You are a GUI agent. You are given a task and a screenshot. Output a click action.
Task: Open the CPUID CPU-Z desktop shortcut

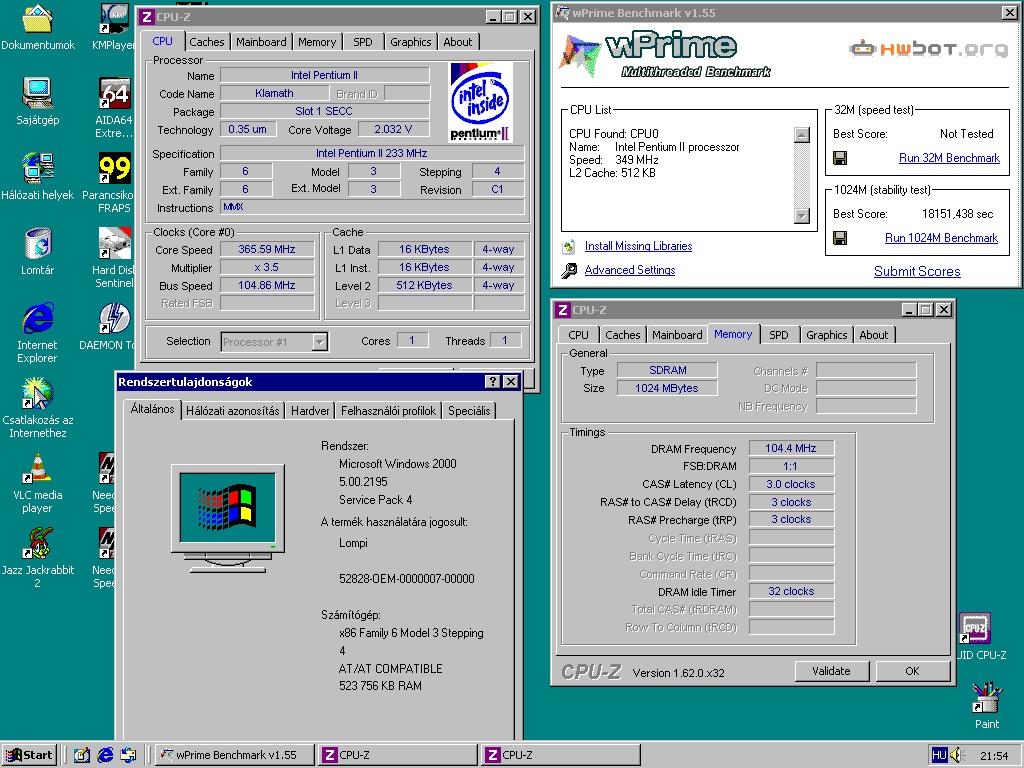tap(974, 628)
